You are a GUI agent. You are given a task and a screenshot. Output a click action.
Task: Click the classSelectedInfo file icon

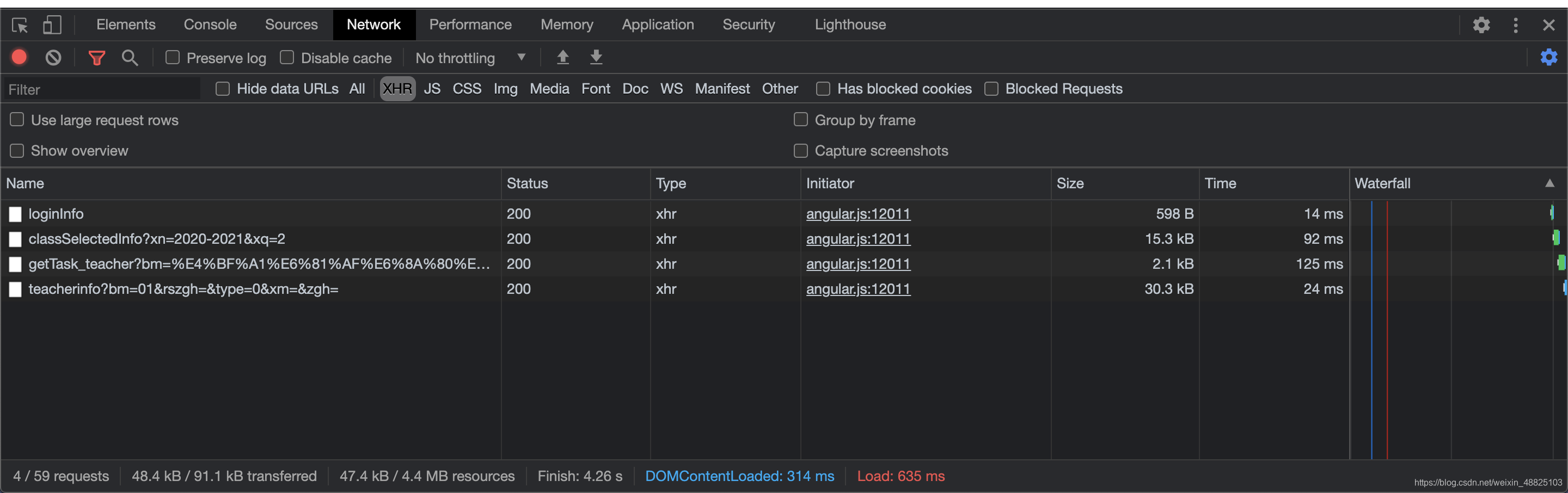coord(15,239)
